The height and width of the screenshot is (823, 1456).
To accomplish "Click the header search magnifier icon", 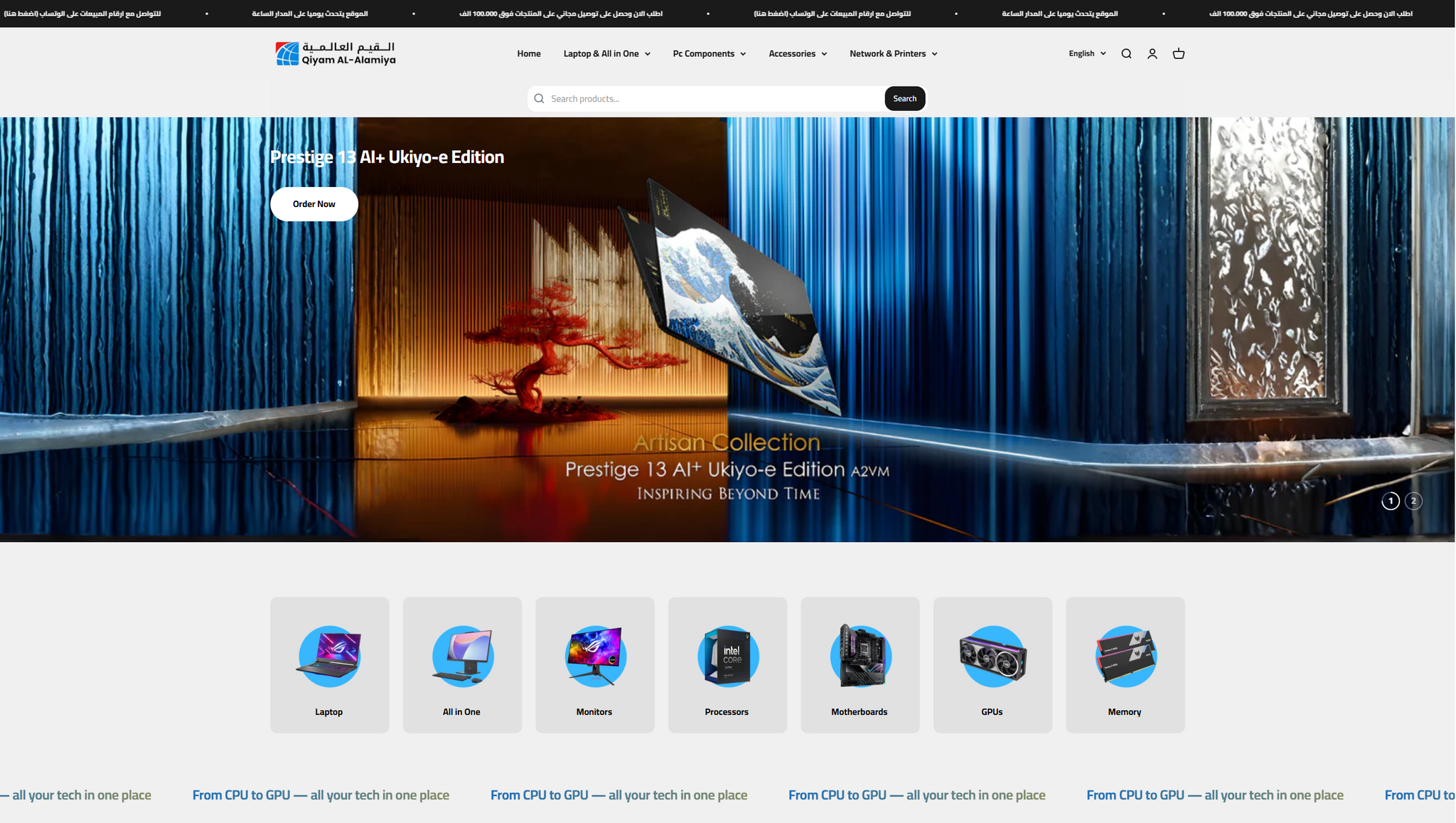I will tap(1126, 54).
